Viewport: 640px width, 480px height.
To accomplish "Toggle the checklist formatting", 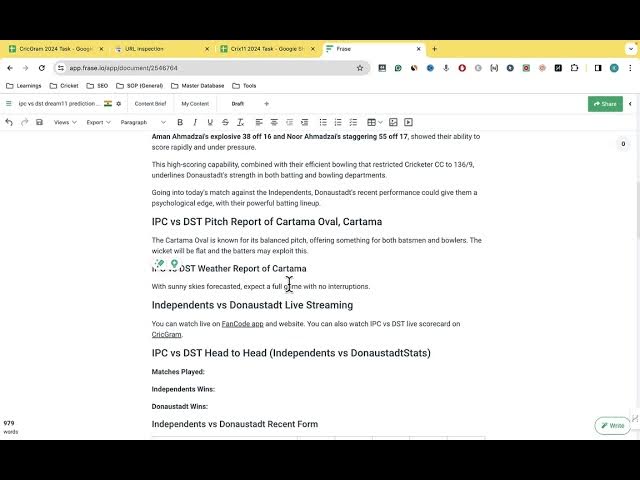I will pos(353,122).
